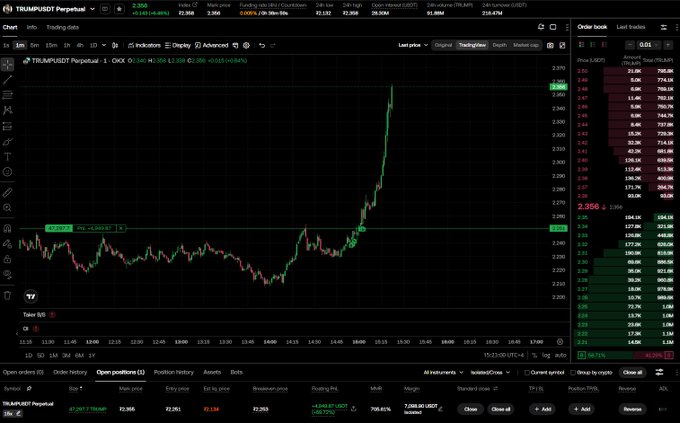The height and width of the screenshot is (423, 680).
Task: Open the forecasting and measurement tools
Action: pos(7,126)
